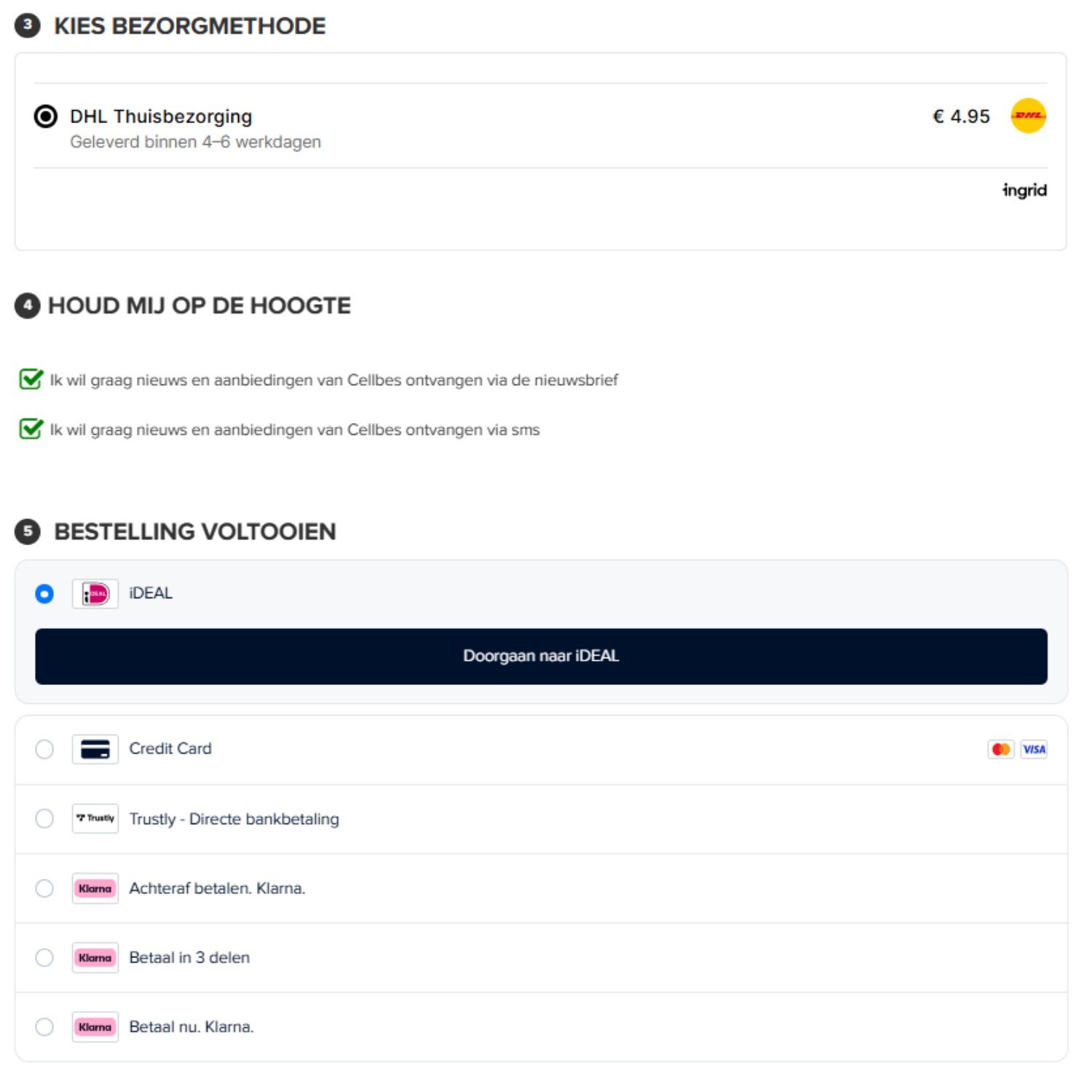Screen dimensions: 1092x1092
Task: Choose the Betaal nu Klarna radio option
Action: (x=44, y=1026)
